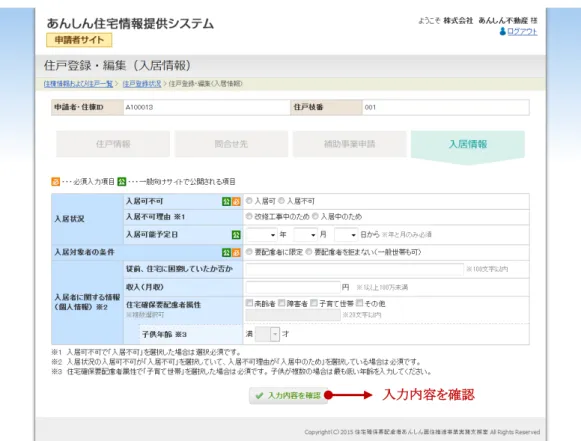Click the green 公 icon in 入居対象者の条件 row

pyautogui.click(x=226, y=252)
